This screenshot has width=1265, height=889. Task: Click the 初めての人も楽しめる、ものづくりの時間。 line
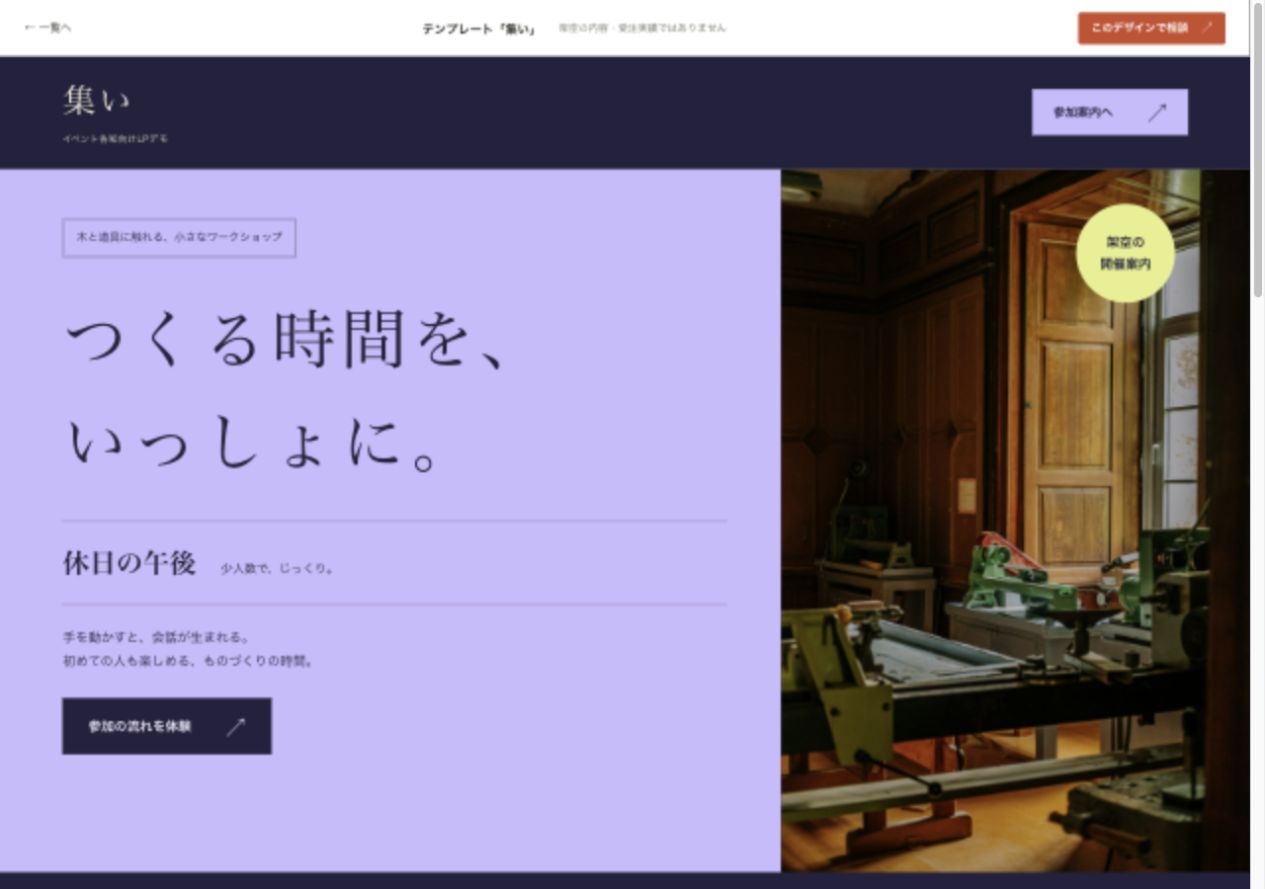(x=188, y=661)
